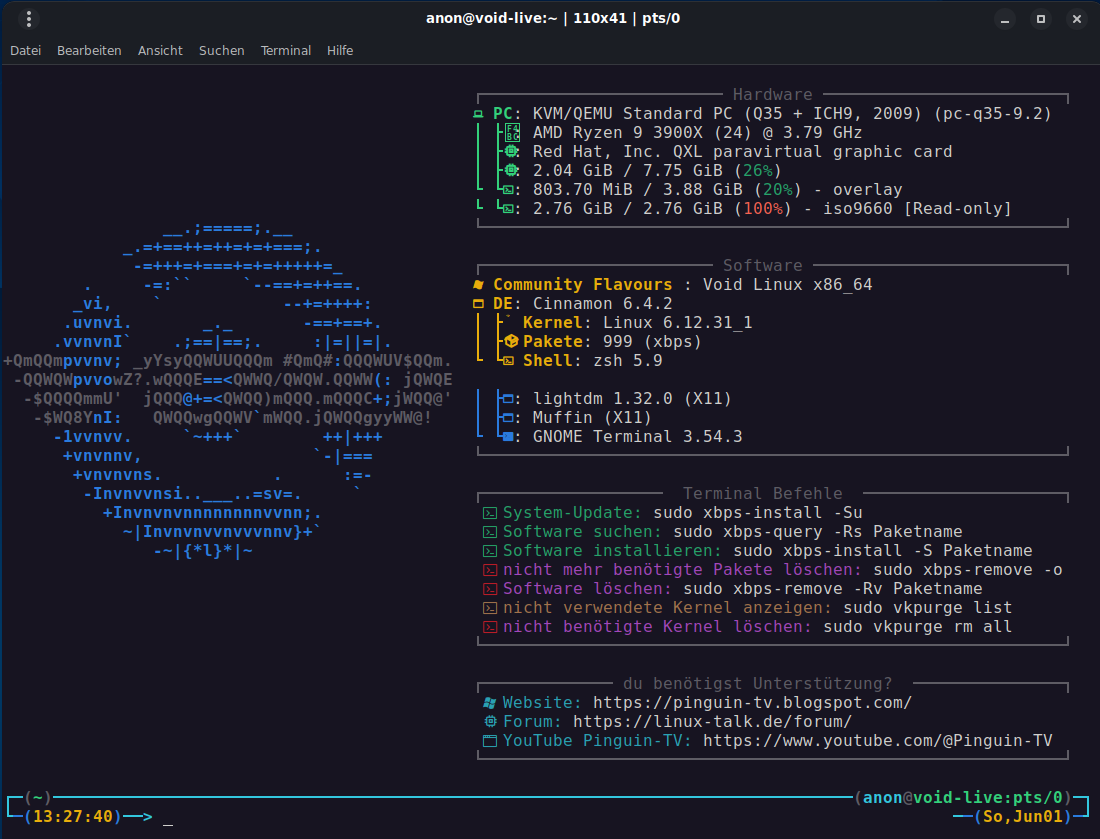Screen dimensions: 1100x839
Task: Open the Terminal menu
Action: [x=286, y=50]
